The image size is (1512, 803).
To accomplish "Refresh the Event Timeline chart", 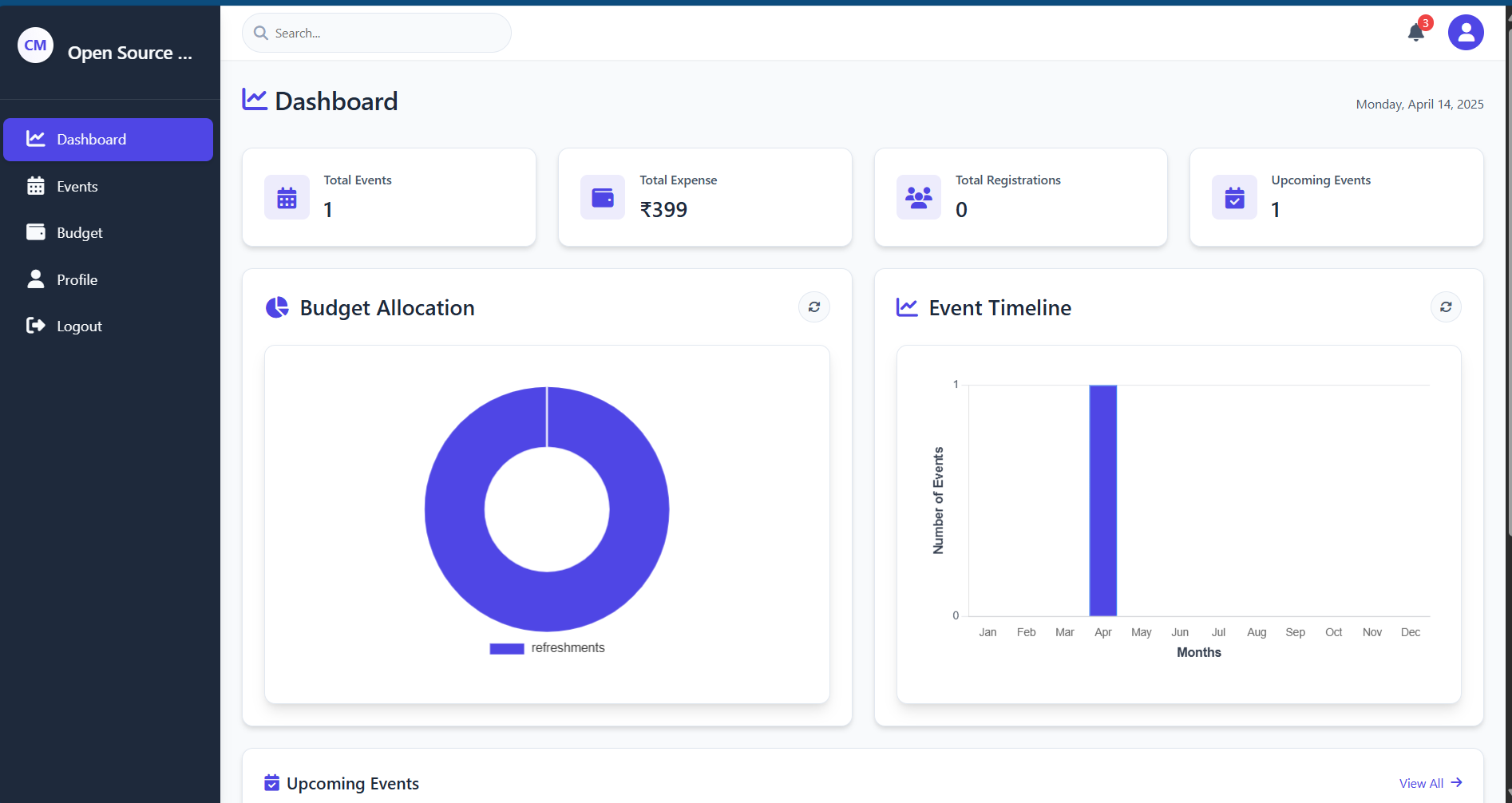I will point(1446,307).
